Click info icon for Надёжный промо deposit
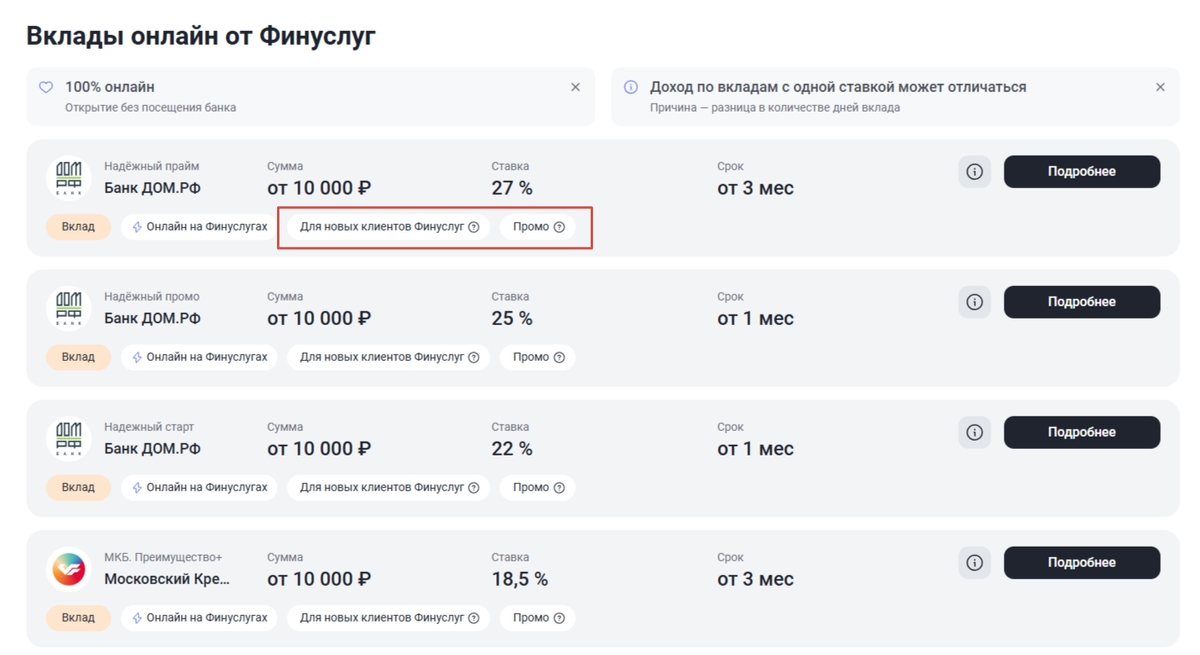 974,302
